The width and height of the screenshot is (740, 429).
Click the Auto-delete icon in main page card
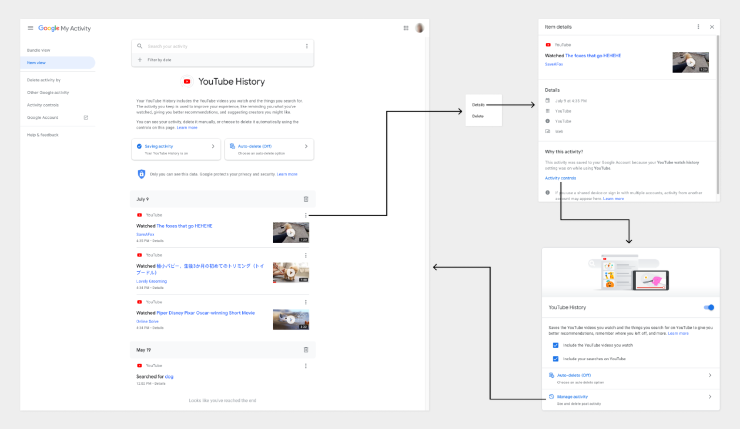(232, 146)
